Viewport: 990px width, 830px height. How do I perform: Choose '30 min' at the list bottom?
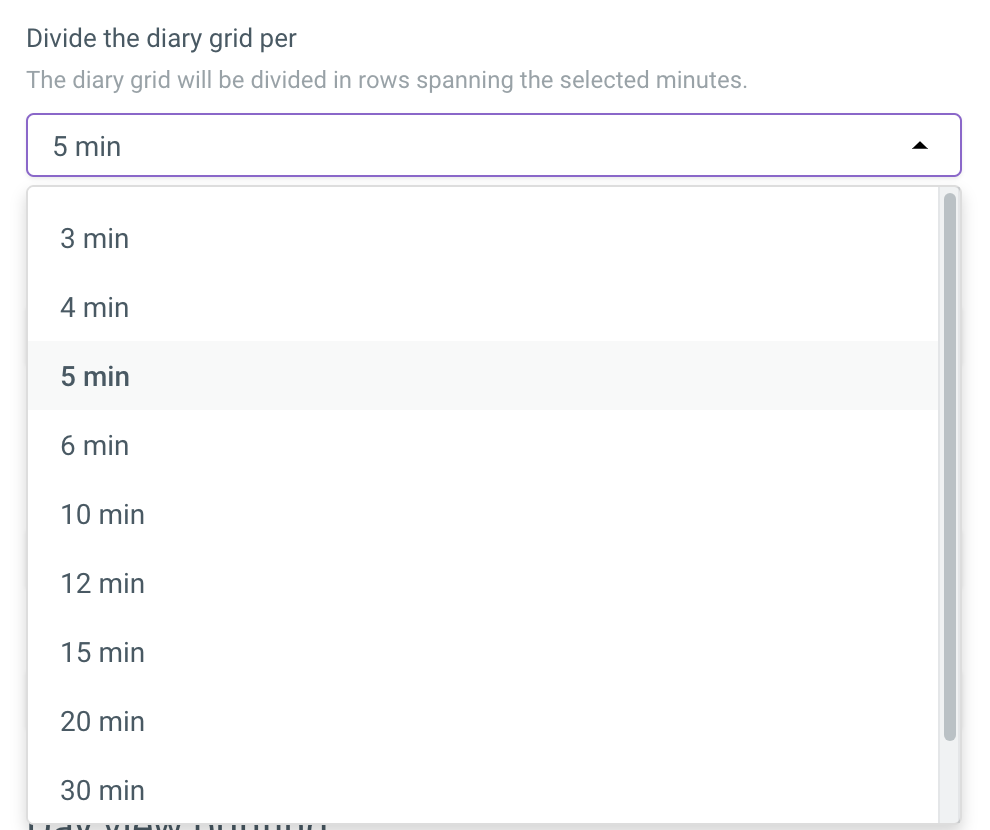[102, 791]
